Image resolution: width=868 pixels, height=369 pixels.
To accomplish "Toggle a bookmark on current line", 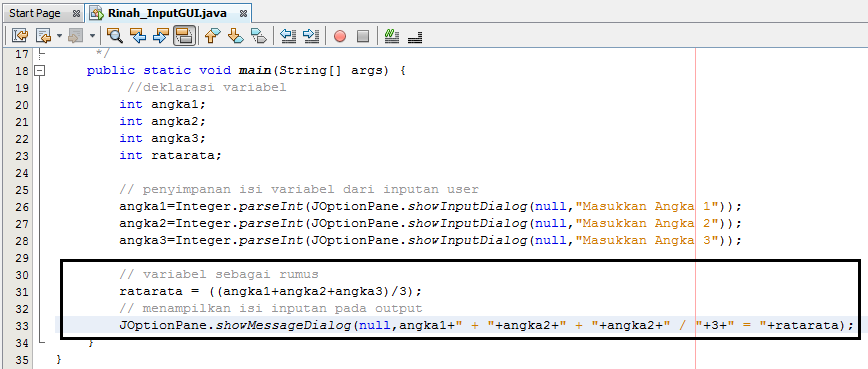I will point(259,36).
